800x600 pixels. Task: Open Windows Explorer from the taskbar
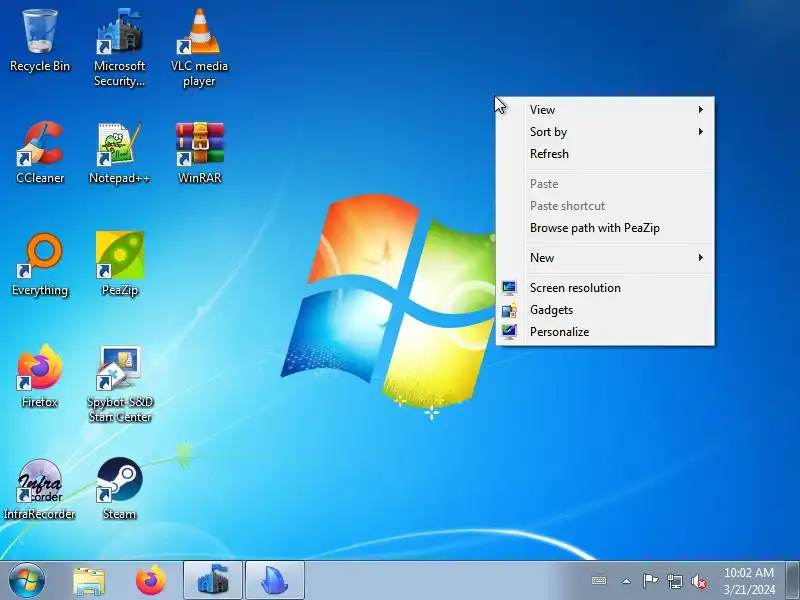click(x=89, y=581)
